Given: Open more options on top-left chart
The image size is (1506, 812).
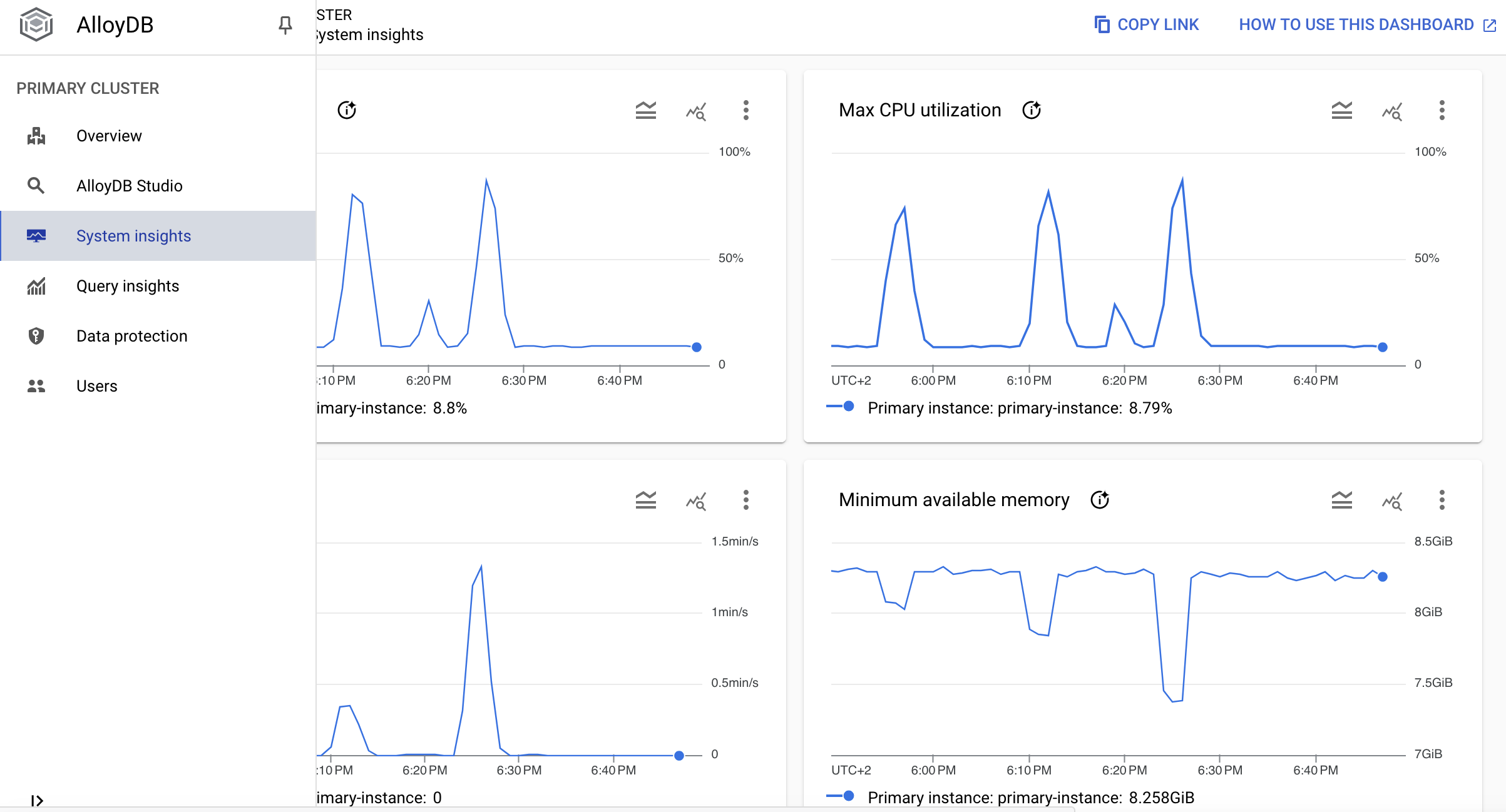Looking at the screenshot, I should coord(745,110).
